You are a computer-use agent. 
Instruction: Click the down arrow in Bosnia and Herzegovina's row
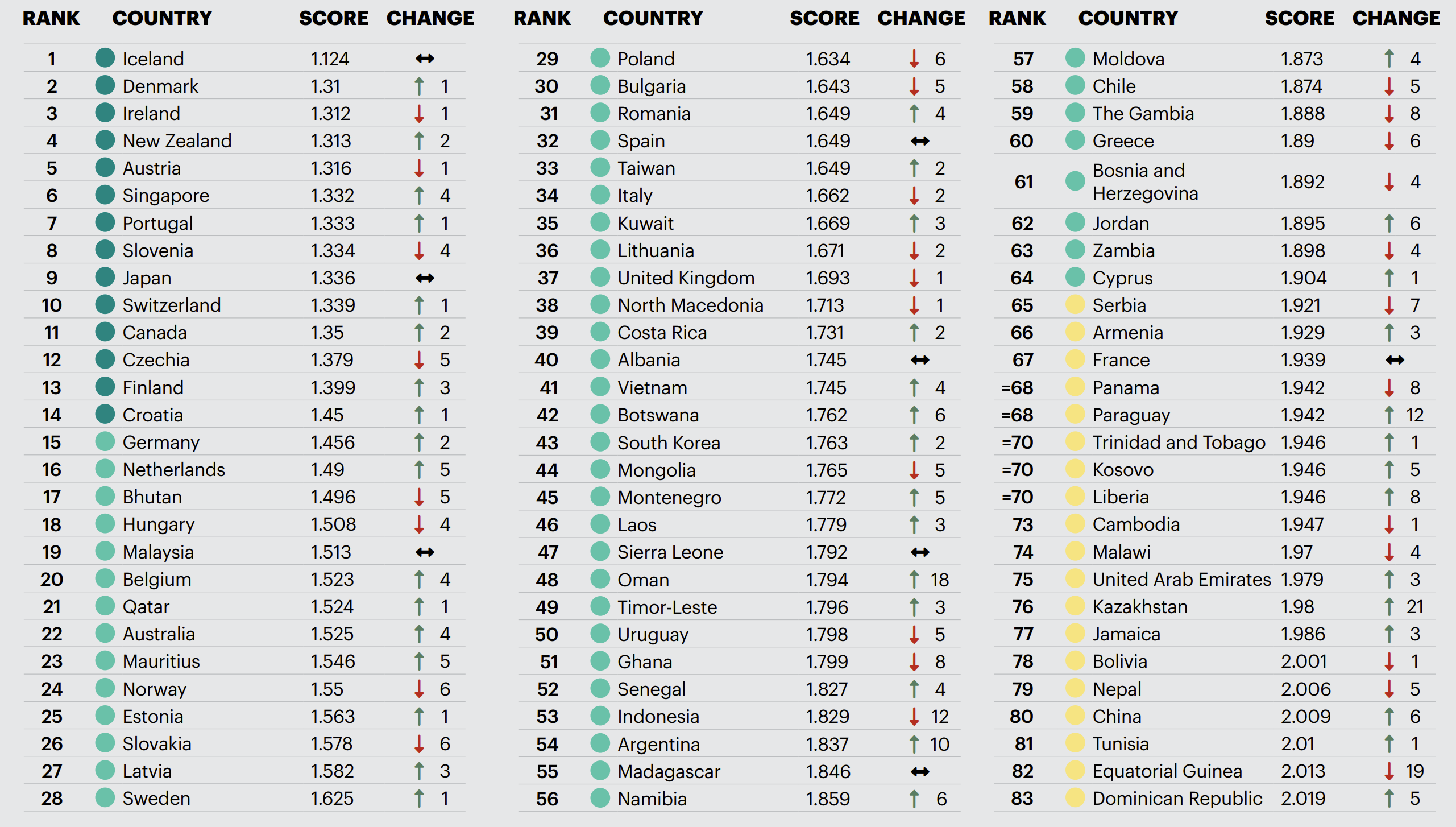pyautogui.click(x=1389, y=182)
